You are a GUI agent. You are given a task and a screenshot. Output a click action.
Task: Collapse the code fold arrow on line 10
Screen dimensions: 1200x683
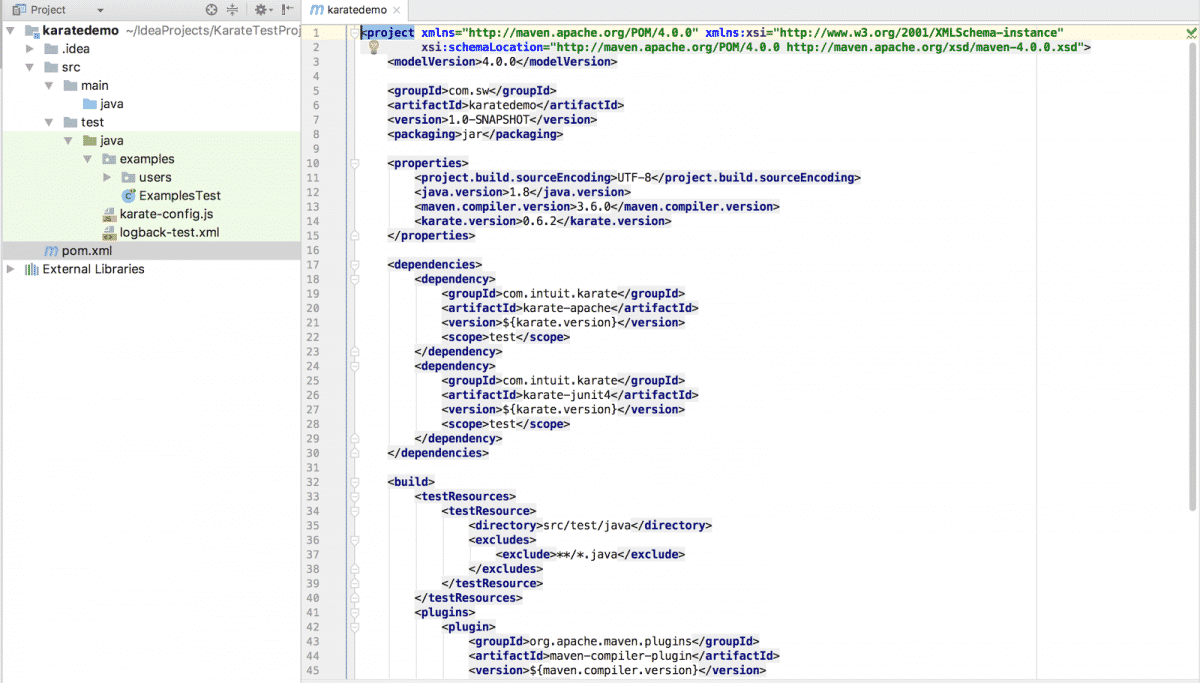pos(356,162)
